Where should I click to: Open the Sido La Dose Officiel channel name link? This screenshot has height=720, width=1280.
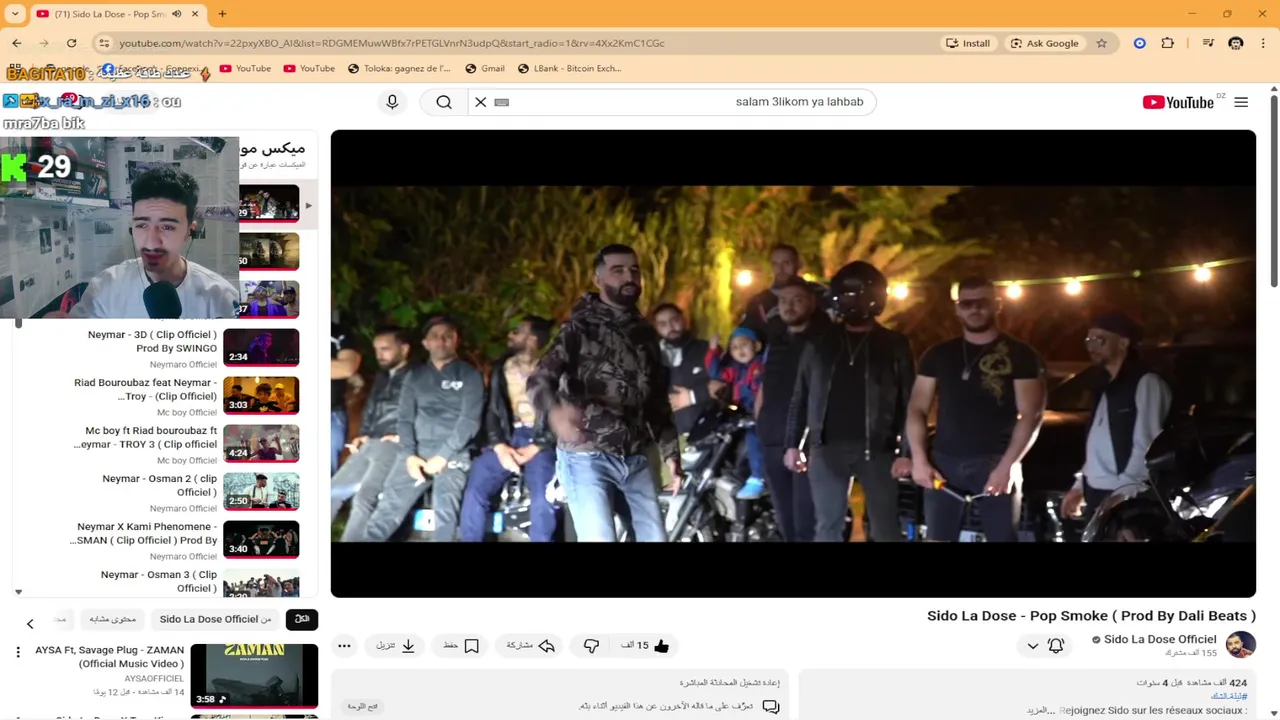(x=1160, y=639)
